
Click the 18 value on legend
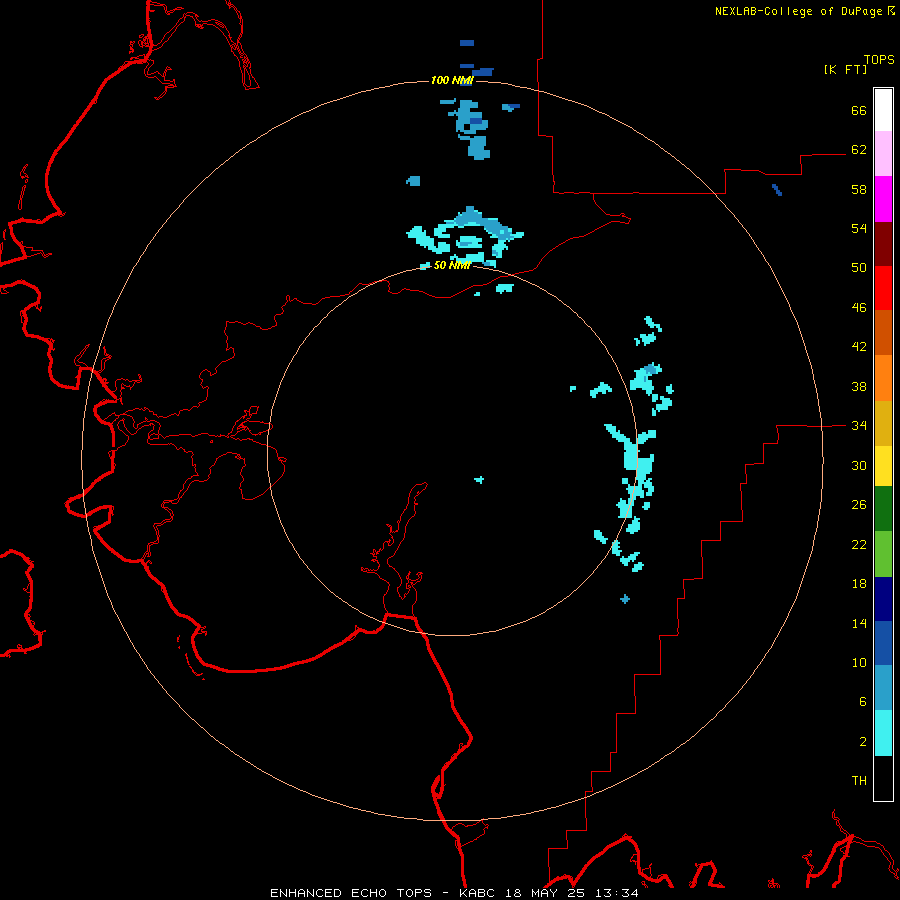pos(859,584)
